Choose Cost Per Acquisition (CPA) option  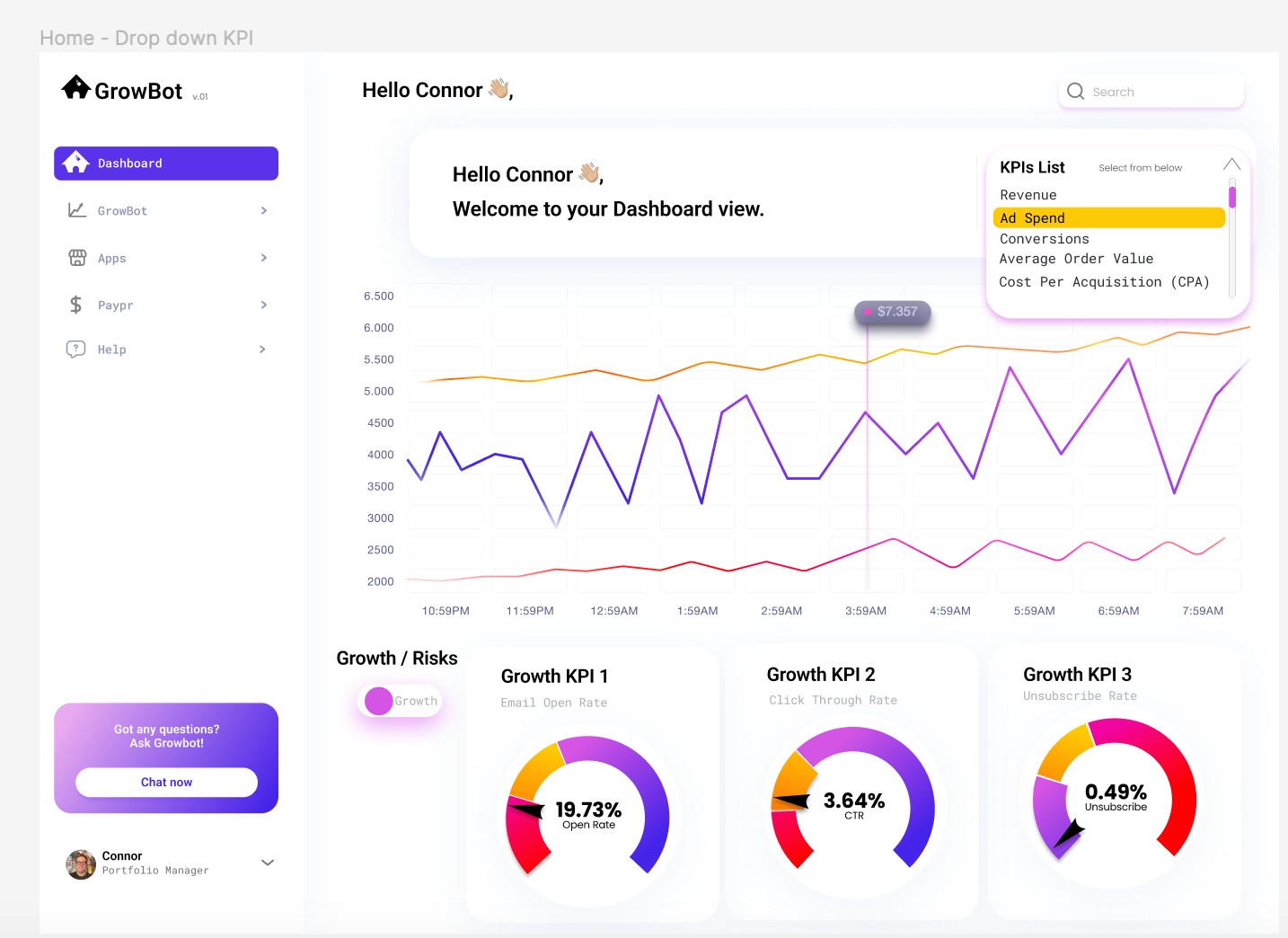coord(1103,282)
